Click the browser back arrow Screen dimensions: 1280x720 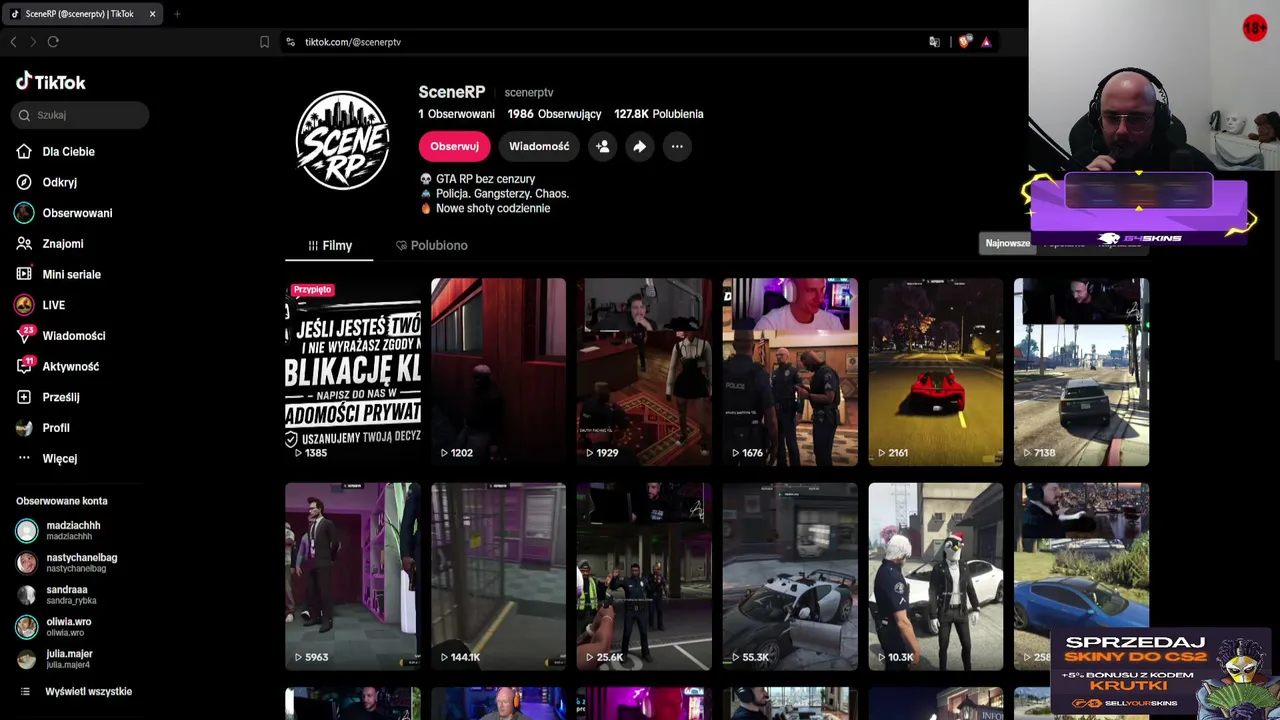(13, 42)
